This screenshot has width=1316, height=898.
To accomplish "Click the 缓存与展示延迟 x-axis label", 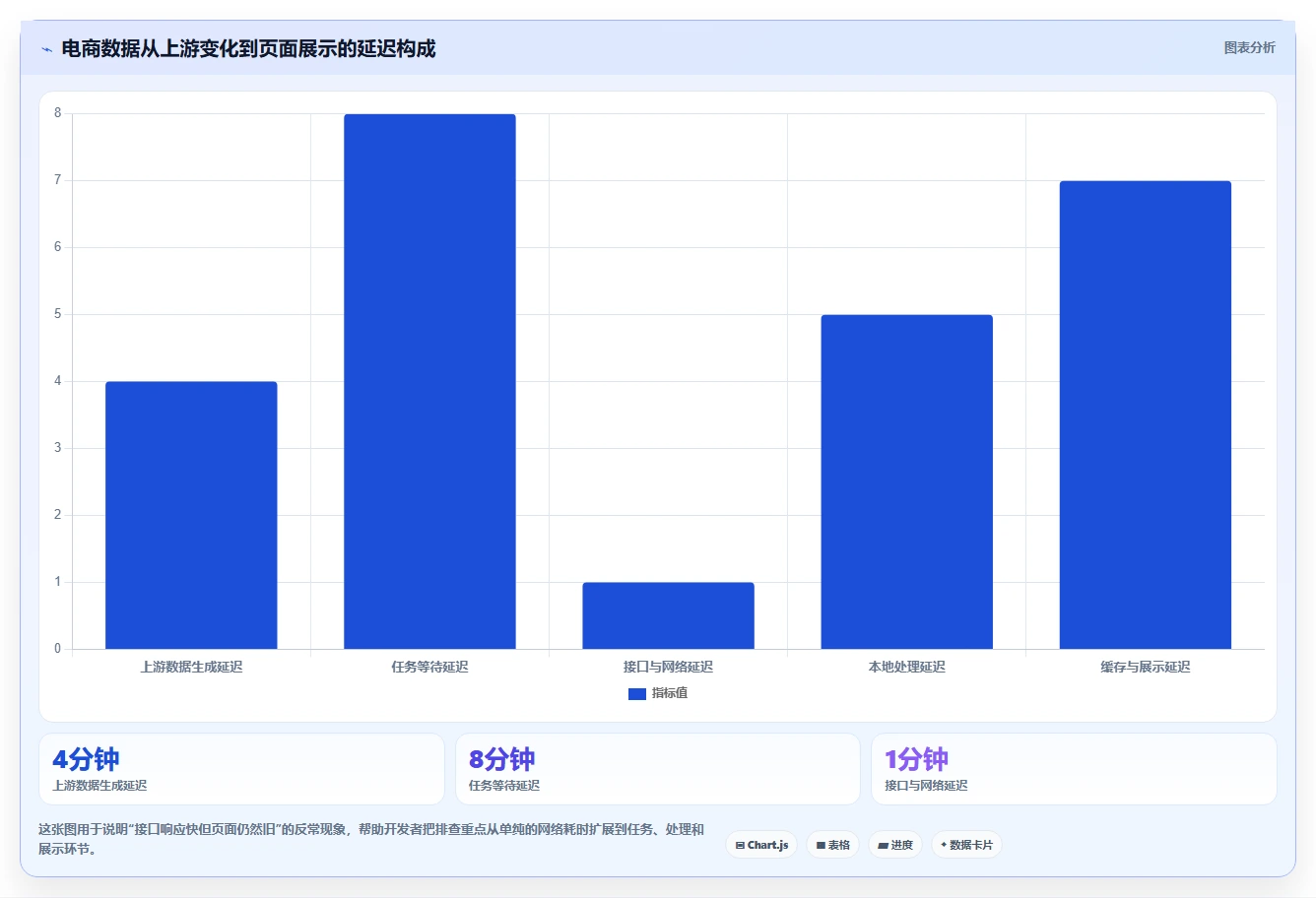I will [x=1145, y=667].
